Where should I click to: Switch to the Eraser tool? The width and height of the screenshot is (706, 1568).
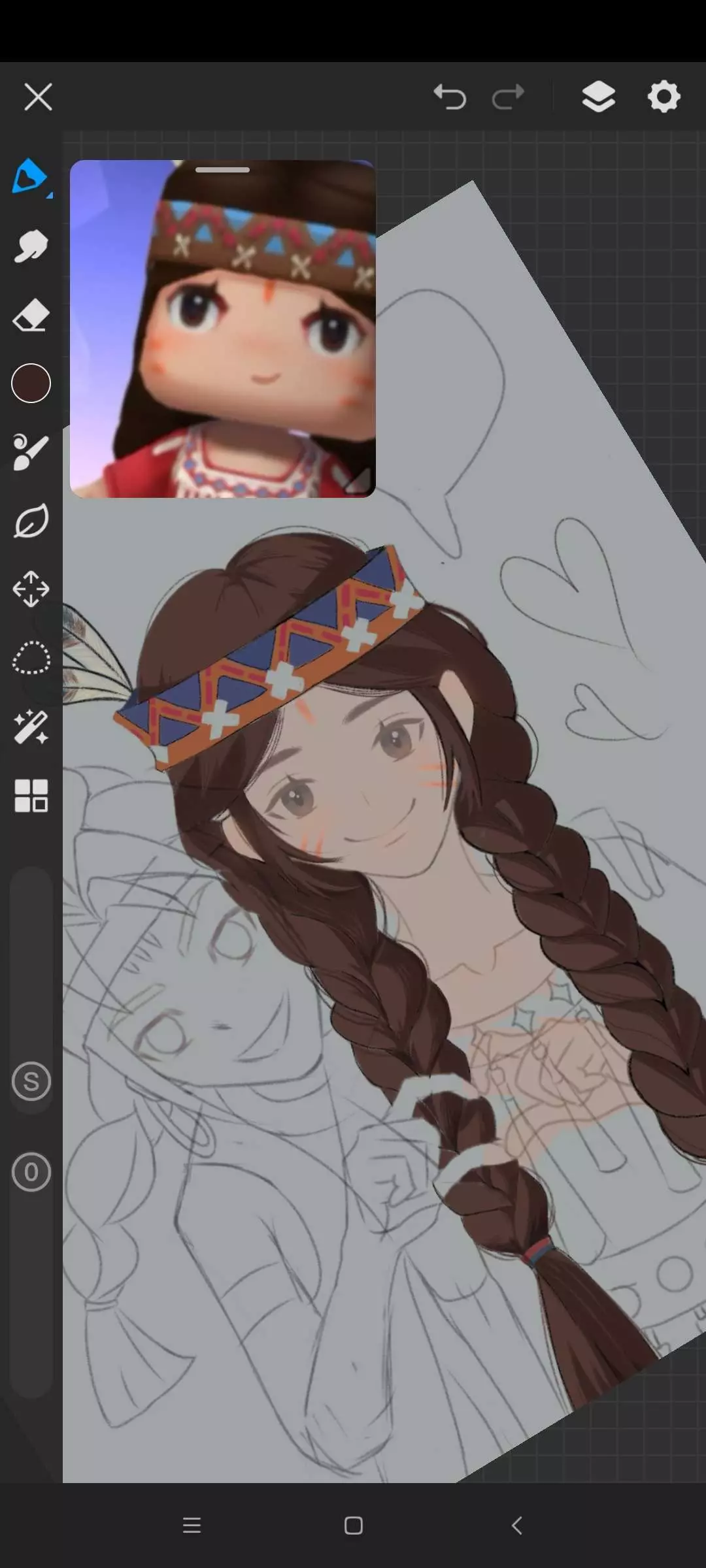[x=31, y=316]
